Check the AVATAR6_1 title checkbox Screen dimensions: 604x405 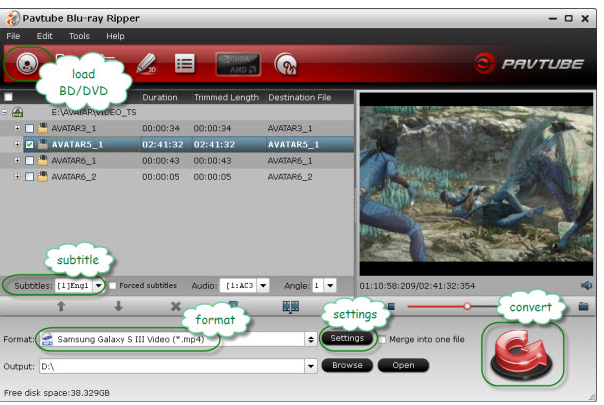click(29, 160)
